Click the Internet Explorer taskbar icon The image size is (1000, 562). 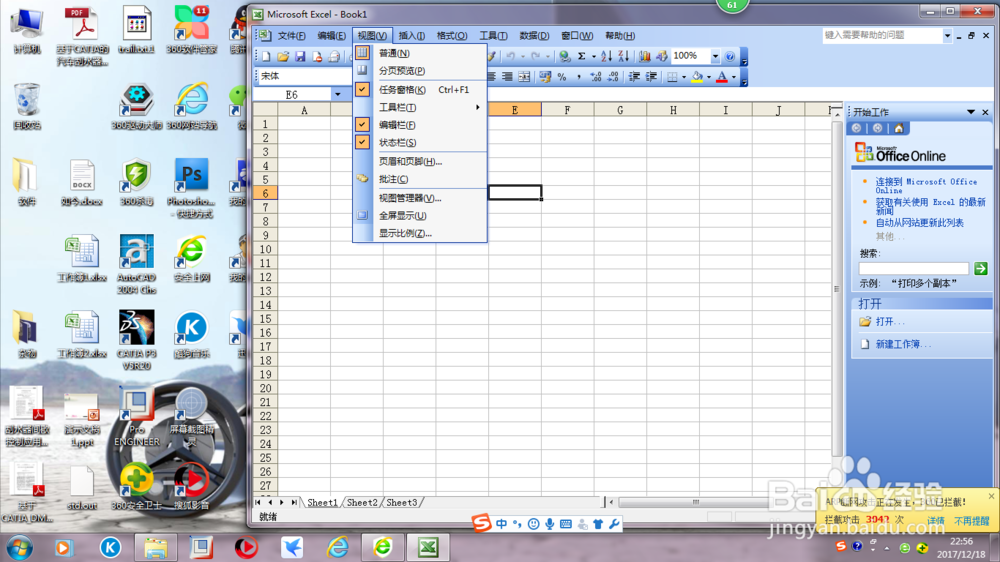(337, 547)
